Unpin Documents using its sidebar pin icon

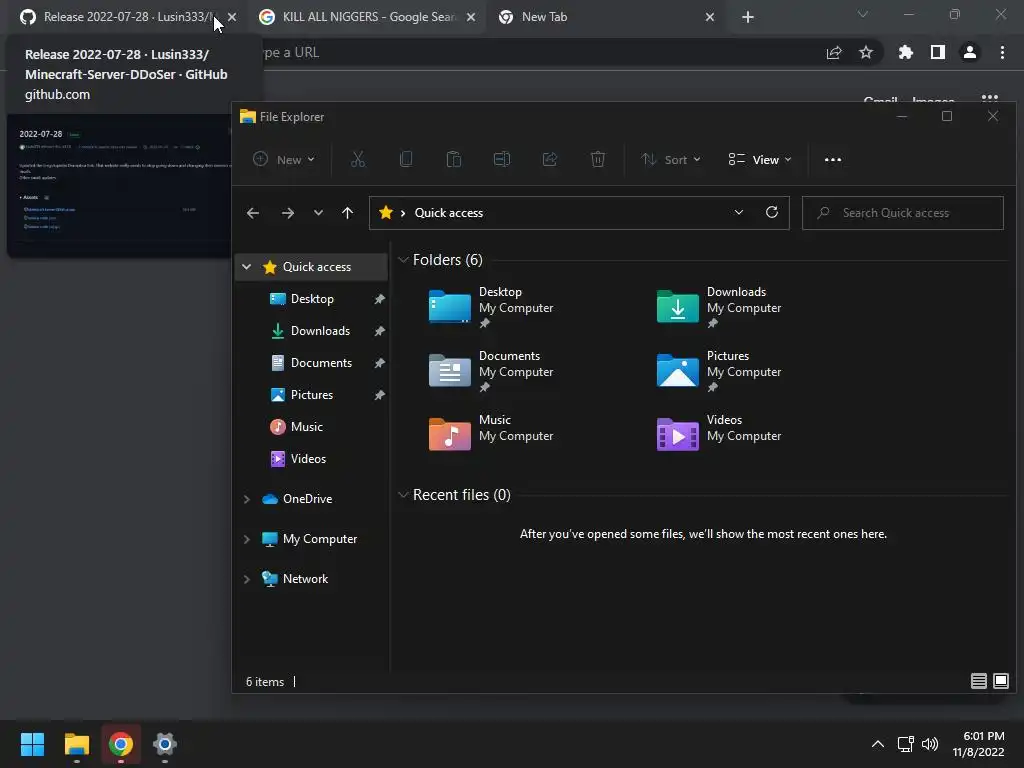(379, 363)
